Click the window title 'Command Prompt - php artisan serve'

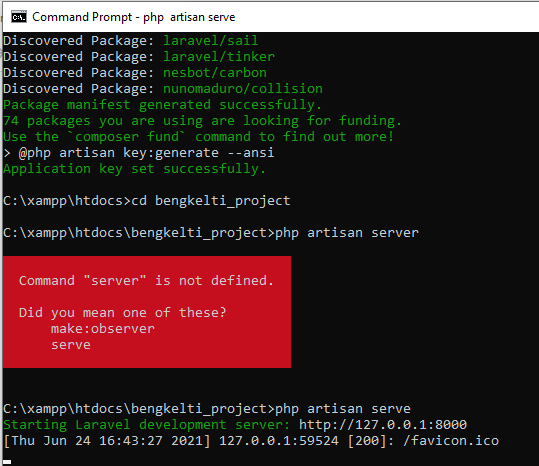point(134,17)
